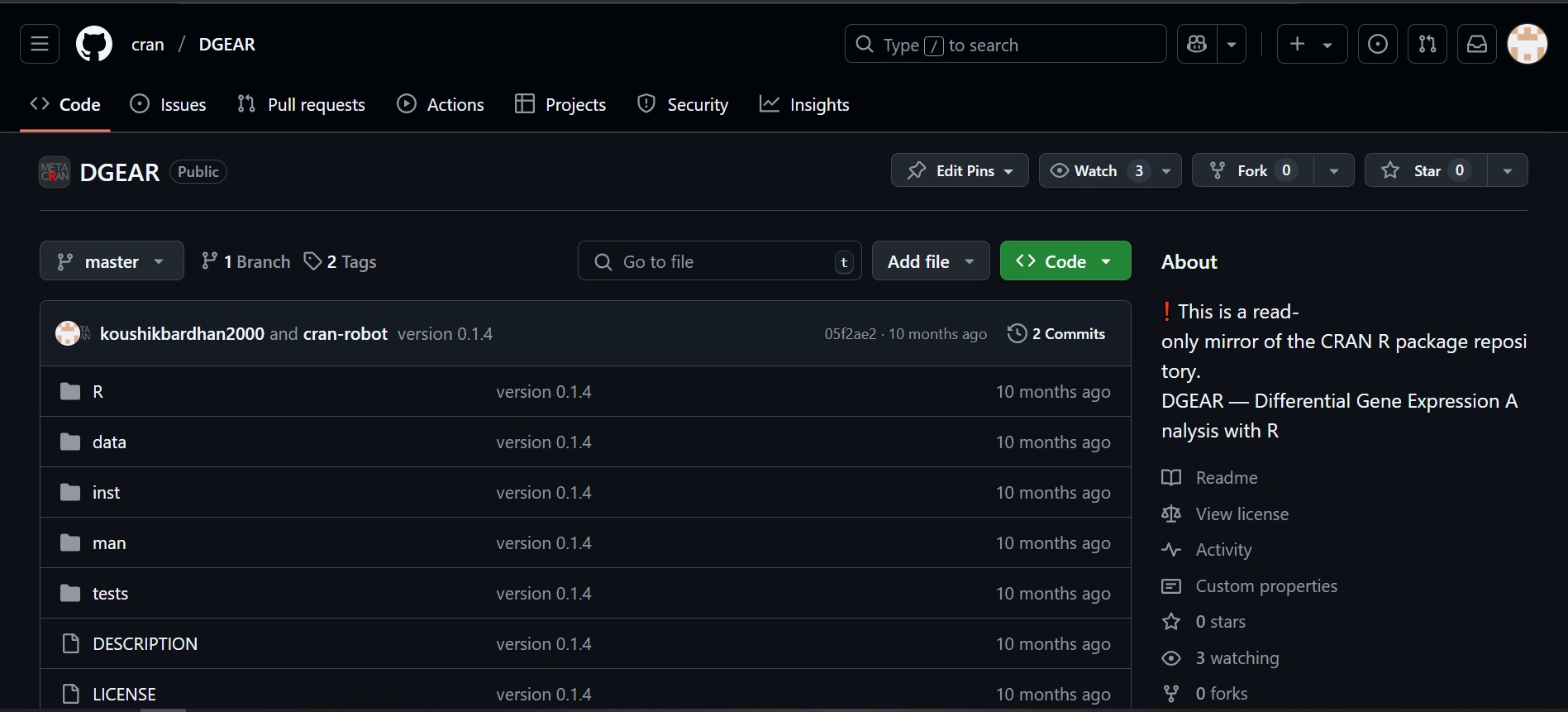This screenshot has height=712, width=1568.
Task: Open the DESCRIPTION file
Action: (x=145, y=643)
